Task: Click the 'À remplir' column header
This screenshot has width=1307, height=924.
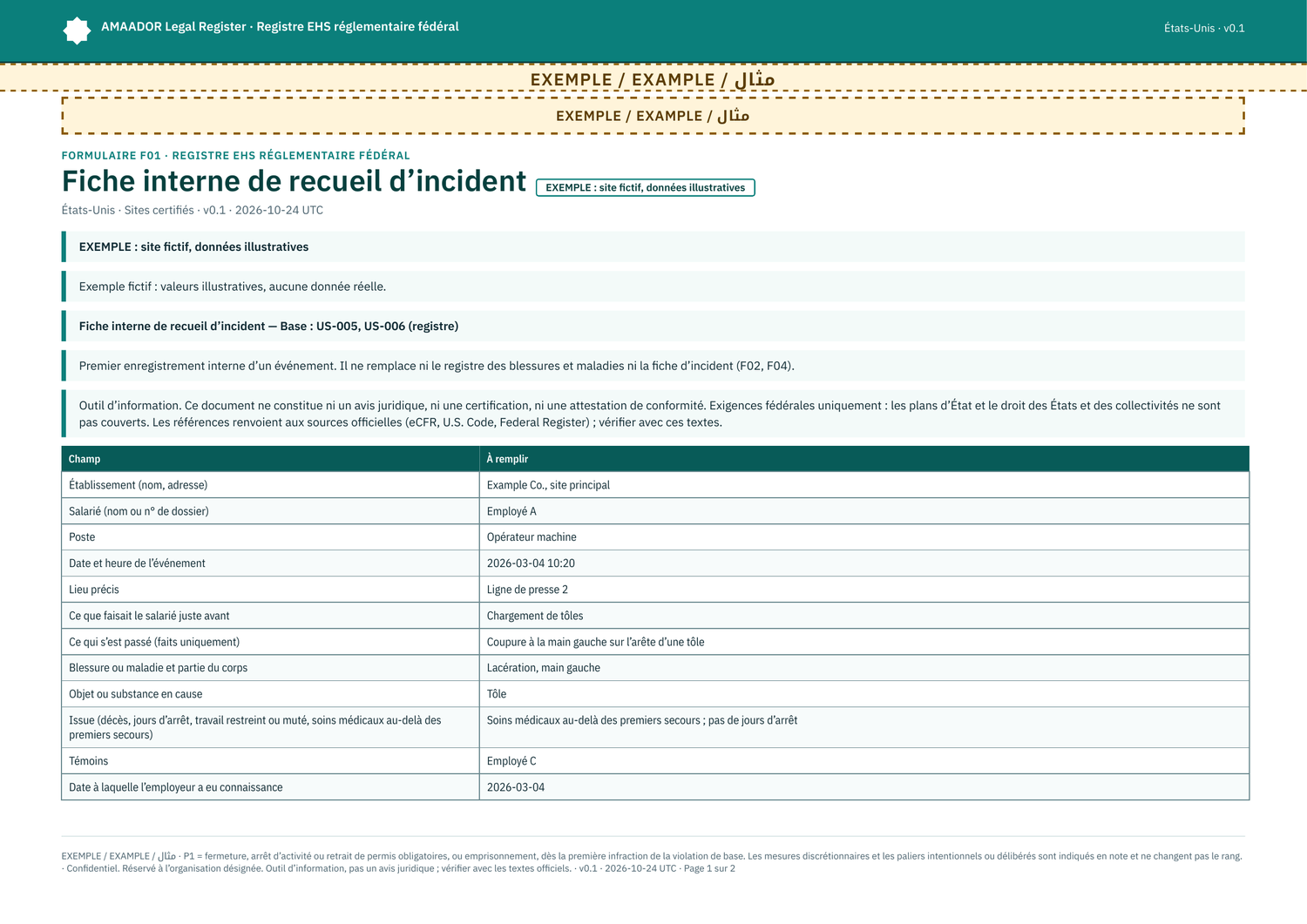Action: tap(864, 459)
